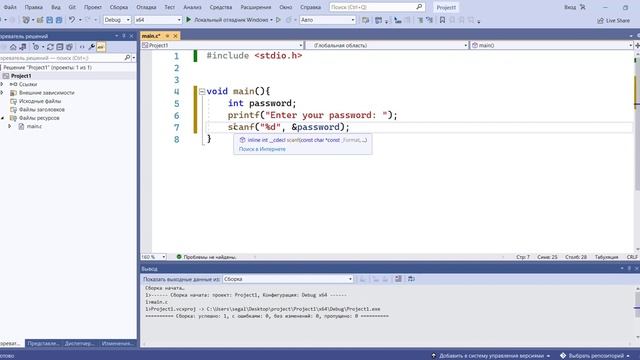Click the Save file icon in toolbar

(x=49, y=20)
